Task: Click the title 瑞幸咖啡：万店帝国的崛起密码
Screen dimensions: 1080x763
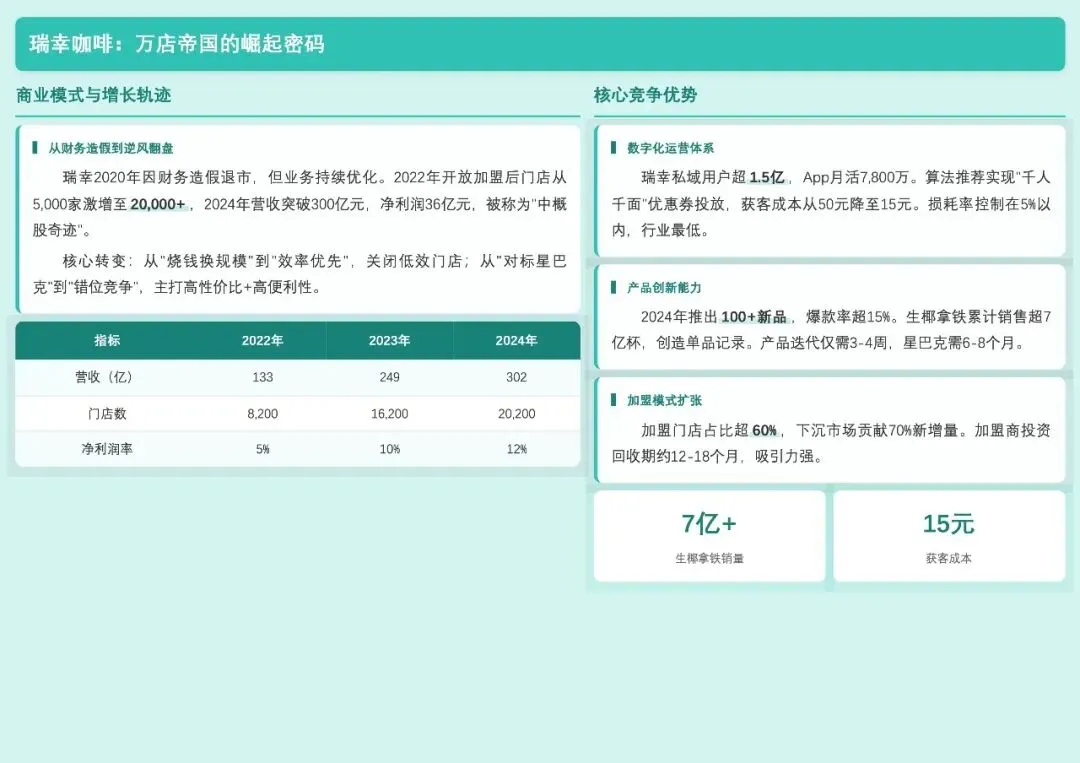Action: [x=177, y=44]
